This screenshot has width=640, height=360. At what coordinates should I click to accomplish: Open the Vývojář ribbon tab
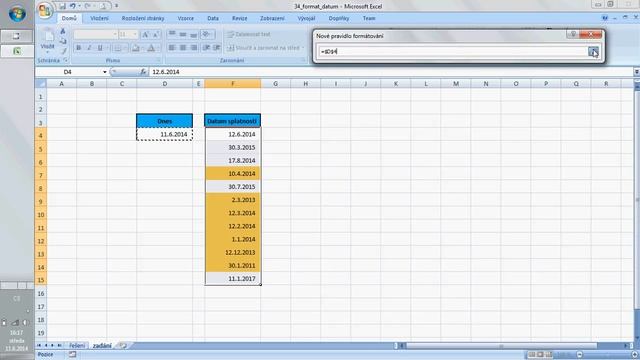coord(306,18)
